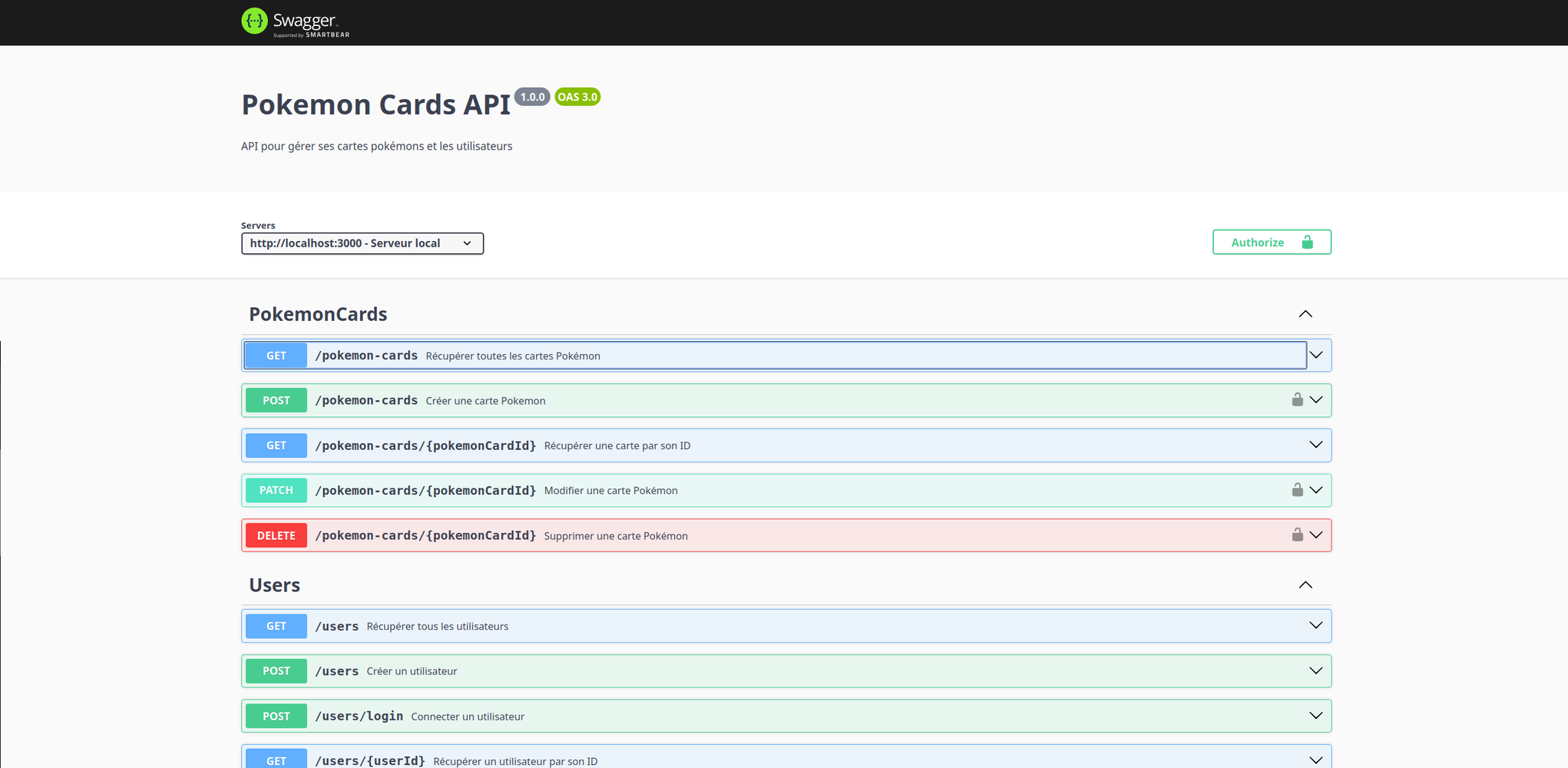
Task: Expand POST /pokemon-cards chevron arrow
Action: point(1316,399)
